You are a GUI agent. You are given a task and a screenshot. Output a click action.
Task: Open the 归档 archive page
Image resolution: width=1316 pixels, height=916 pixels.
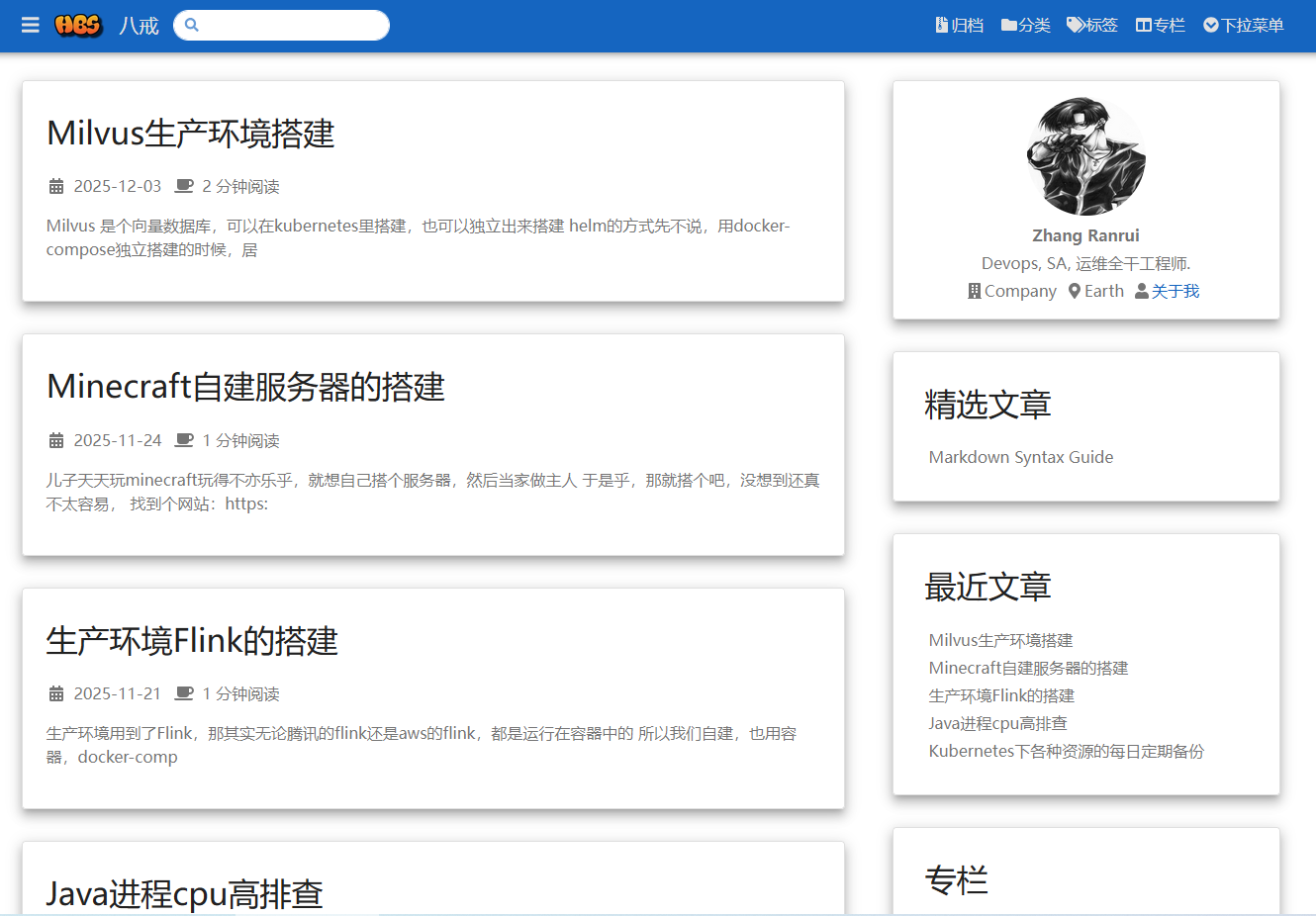pyautogui.click(x=959, y=25)
